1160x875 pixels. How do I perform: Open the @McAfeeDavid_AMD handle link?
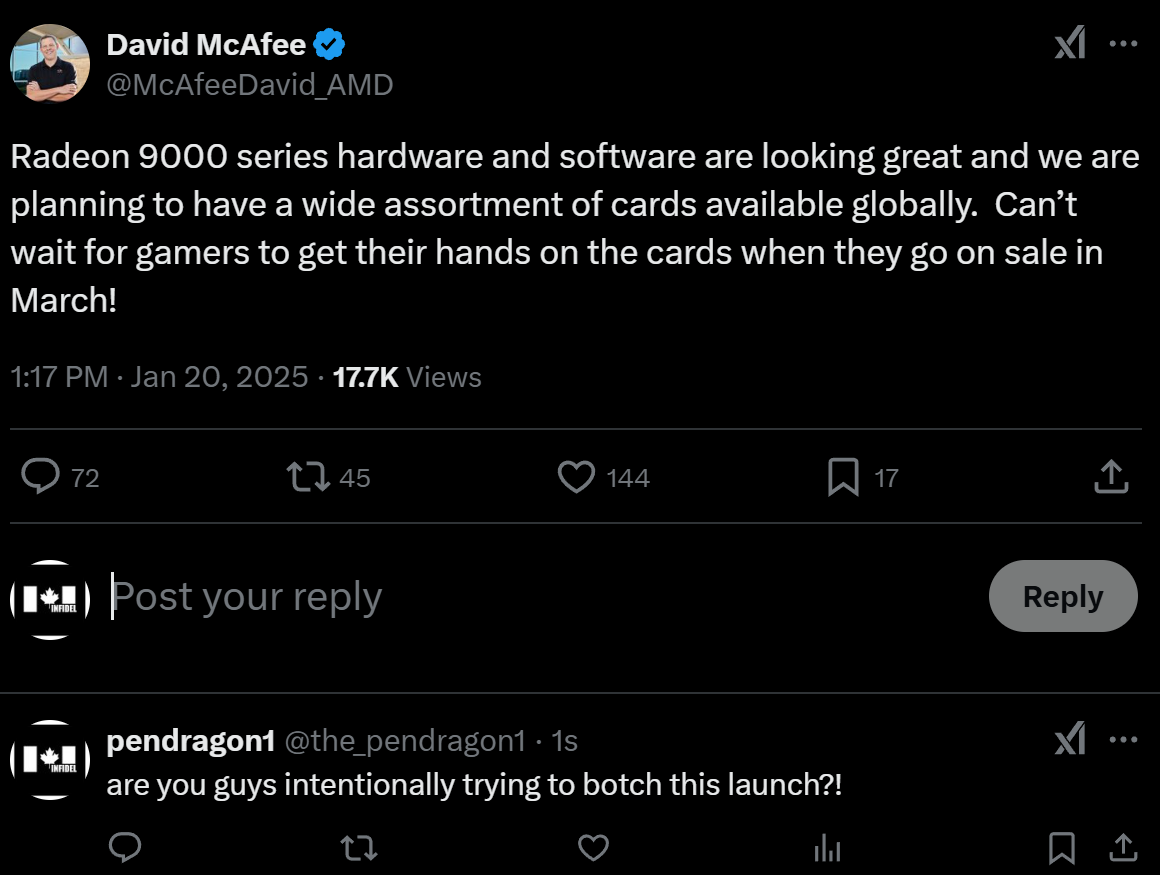250,84
